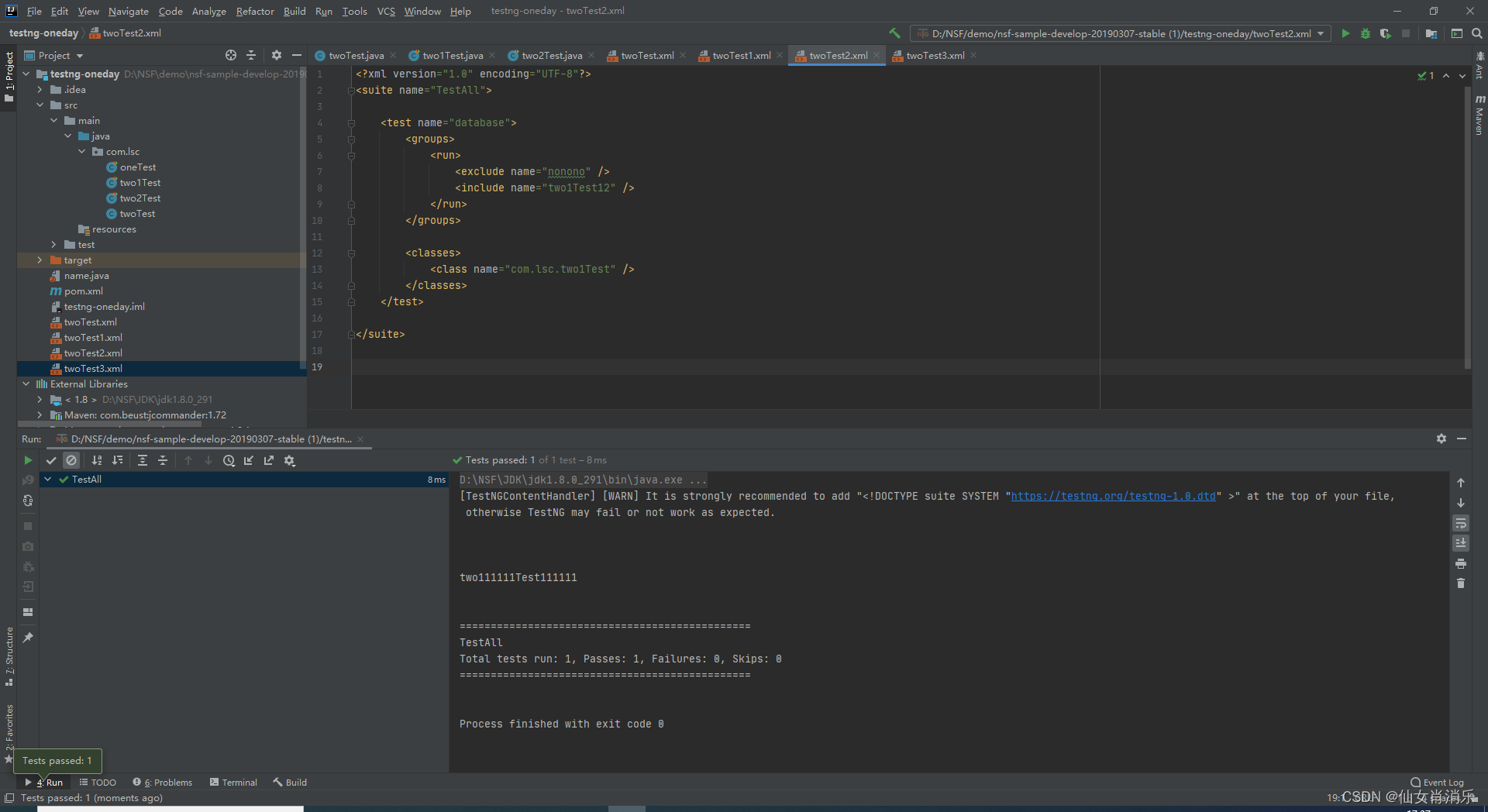The height and width of the screenshot is (812, 1488).
Task: Export test results icon in Run toolbar
Action: 269,460
